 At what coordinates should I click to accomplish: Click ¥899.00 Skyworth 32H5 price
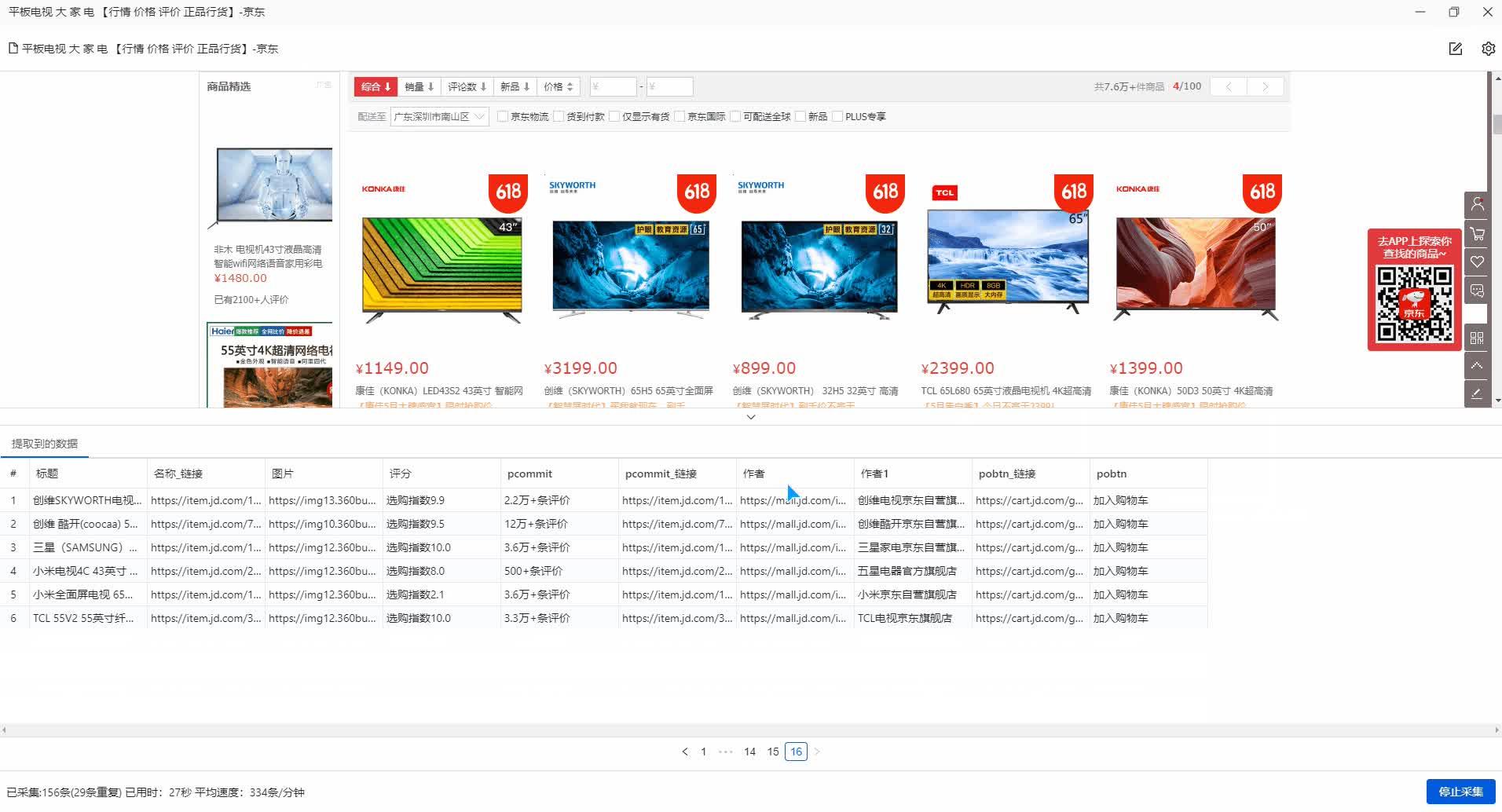(764, 368)
